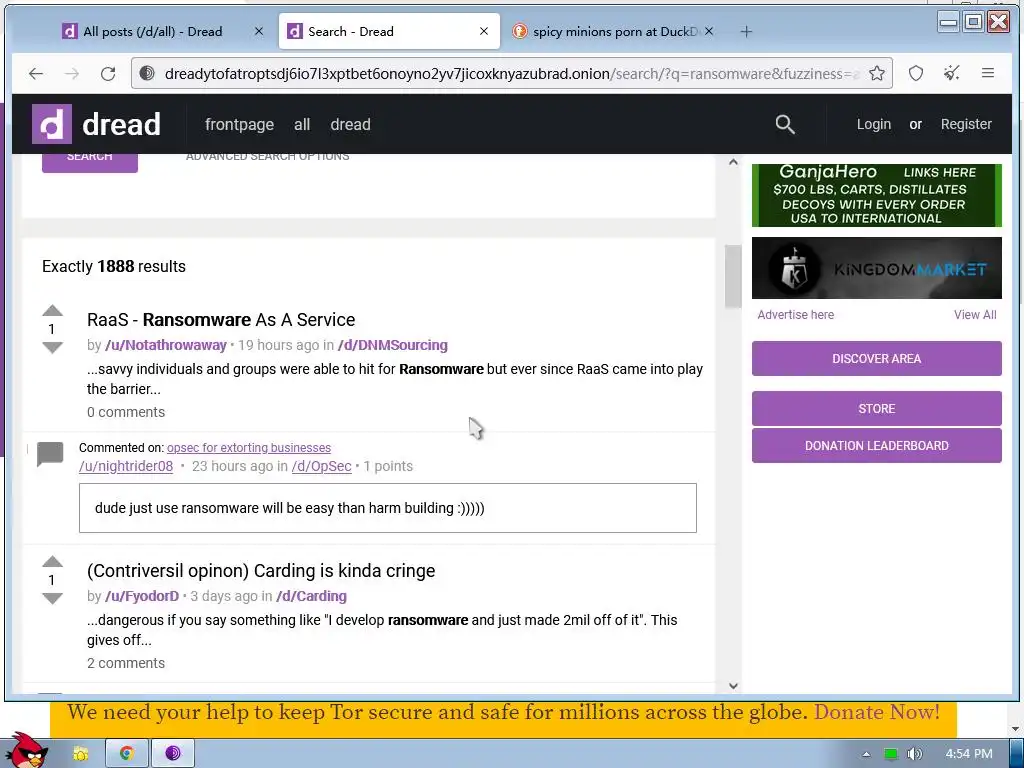Open the browser hamburger menu

click(x=988, y=74)
